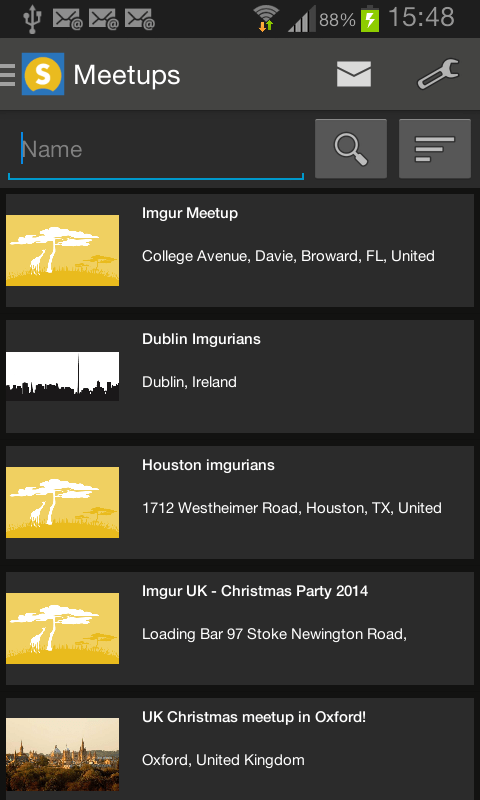Viewport: 480px width, 800px height.
Task: Tap the first email notification icon
Action: pos(67,19)
